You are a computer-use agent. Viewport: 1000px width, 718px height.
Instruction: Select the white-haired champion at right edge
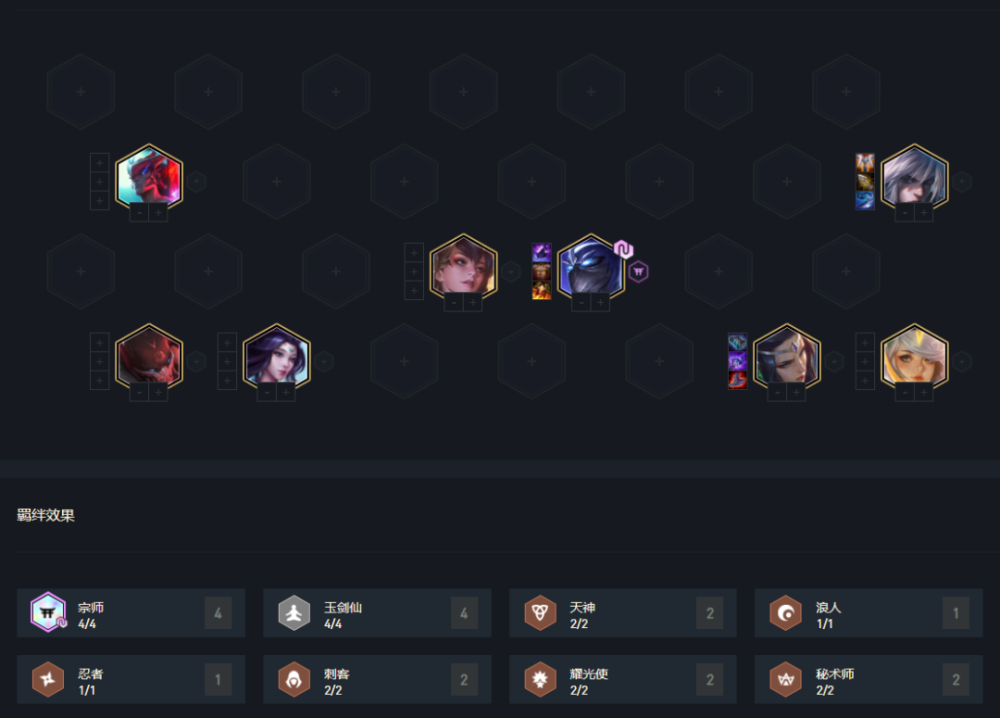(915, 178)
